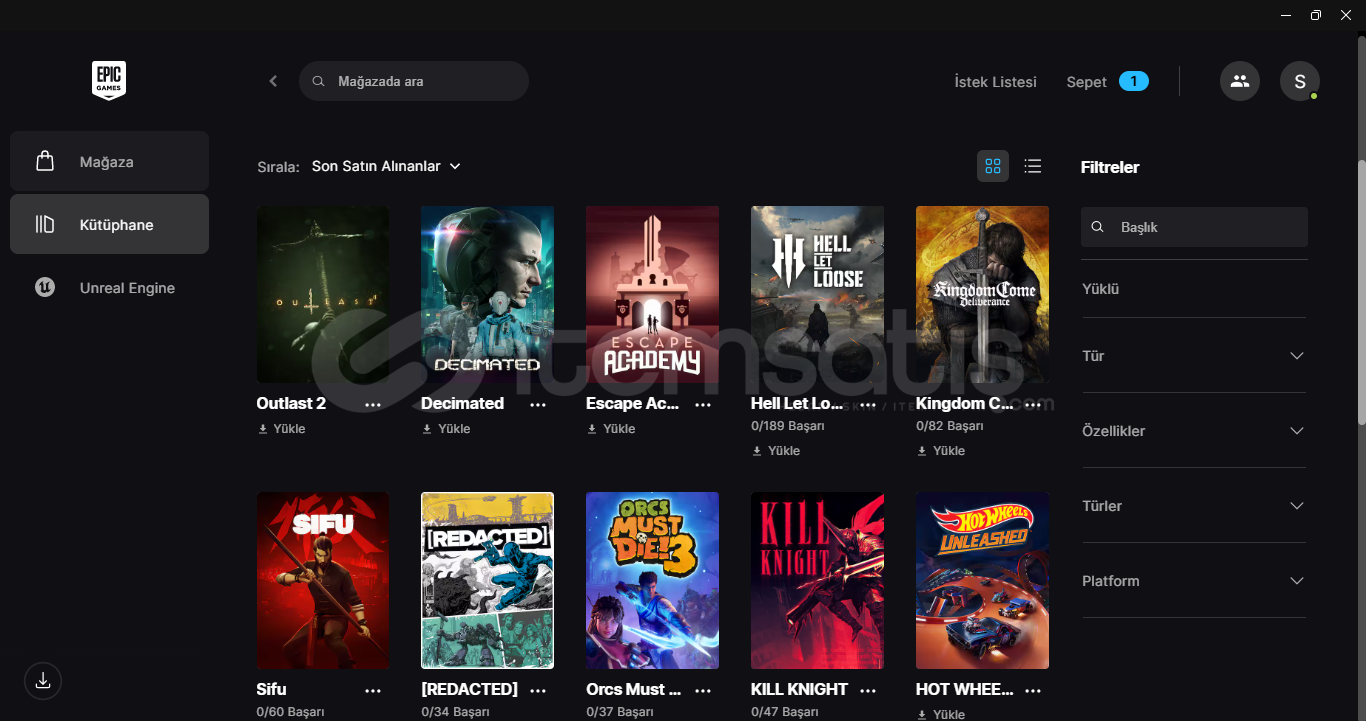Open HOT WHEELS three-dot options
This screenshot has height=721, width=1366.
(x=1033, y=690)
